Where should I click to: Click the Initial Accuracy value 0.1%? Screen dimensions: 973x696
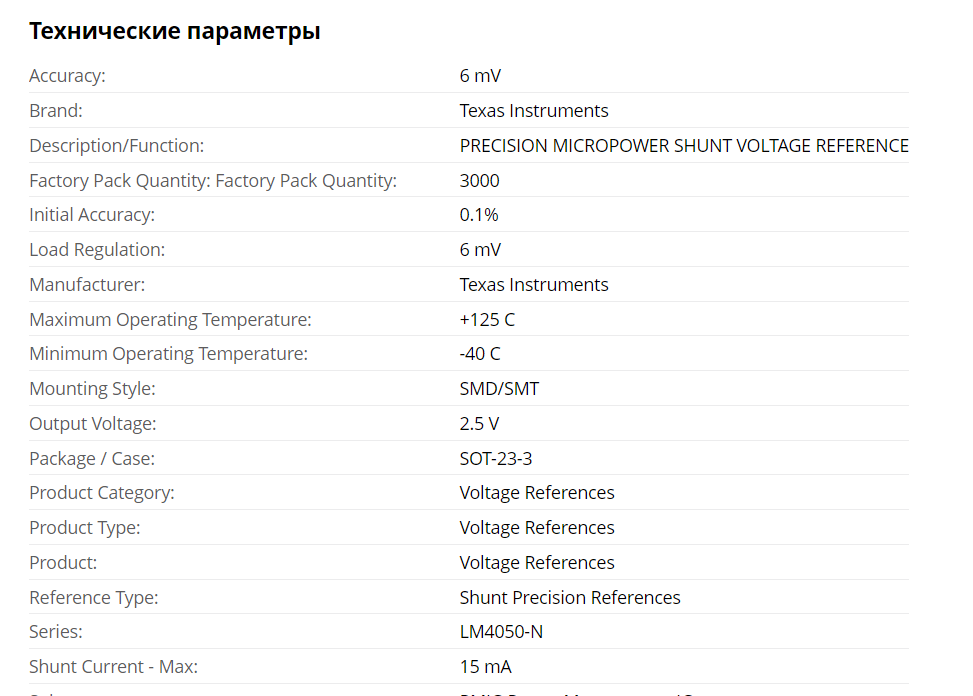(x=479, y=215)
